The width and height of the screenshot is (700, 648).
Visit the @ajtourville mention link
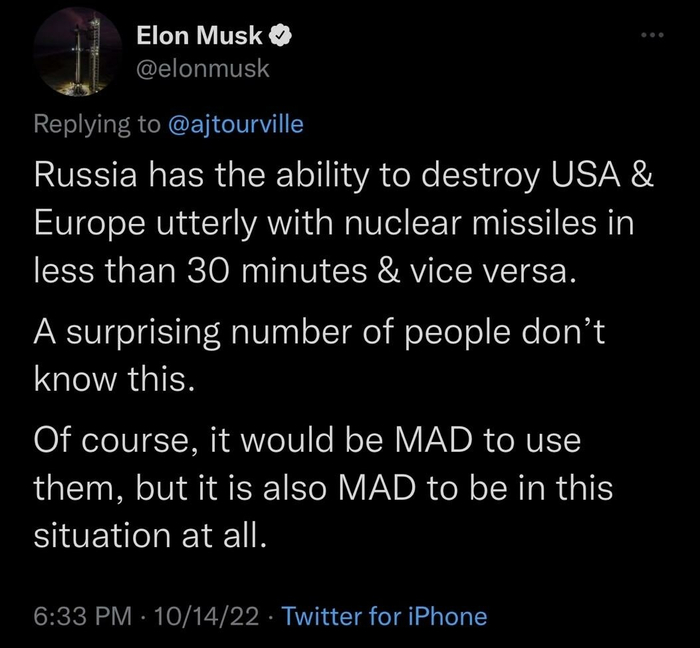point(233,124)
